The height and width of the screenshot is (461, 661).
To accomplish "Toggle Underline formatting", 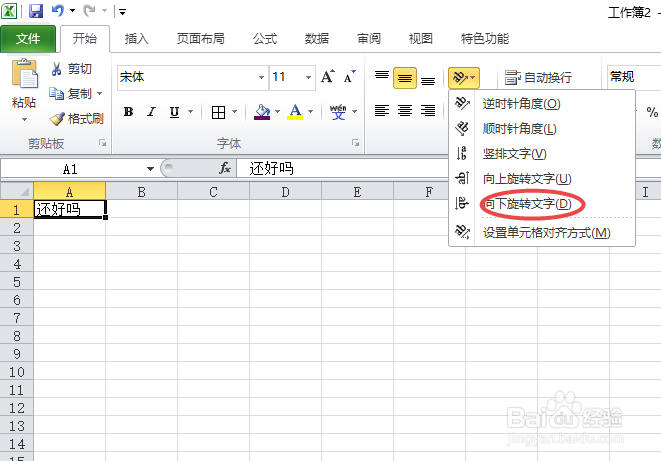I will (174, 112).
